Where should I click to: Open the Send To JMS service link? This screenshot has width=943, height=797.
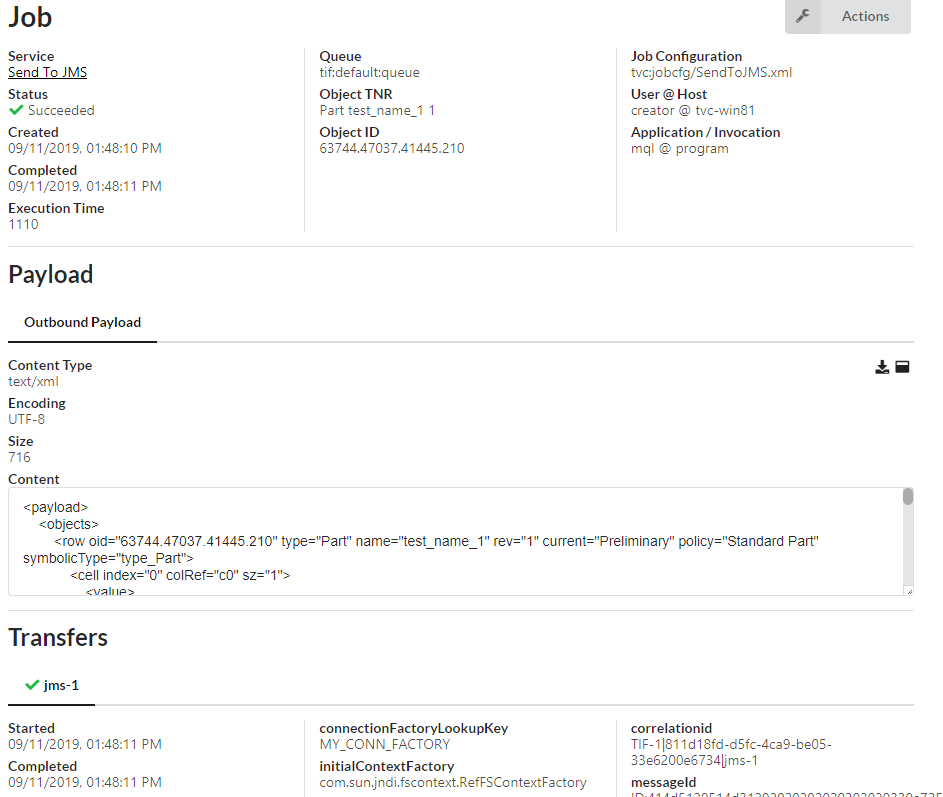point(46,72)
